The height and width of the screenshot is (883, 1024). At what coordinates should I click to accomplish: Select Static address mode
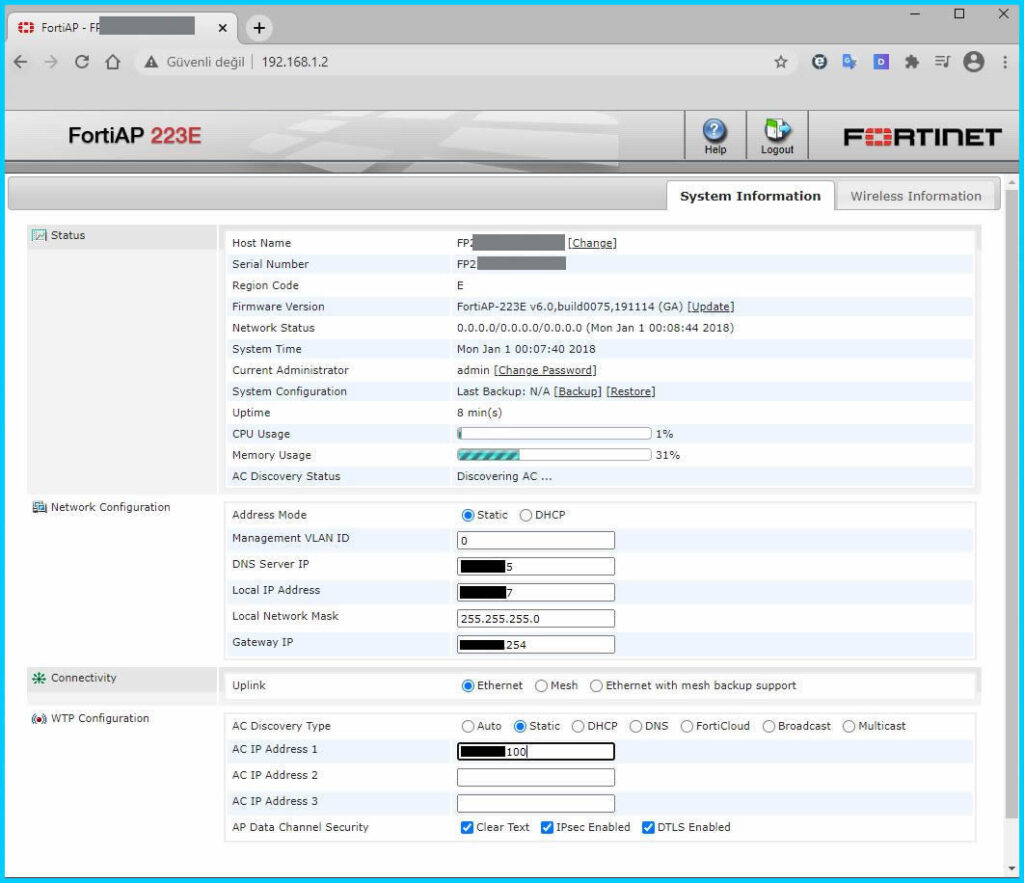468,515
